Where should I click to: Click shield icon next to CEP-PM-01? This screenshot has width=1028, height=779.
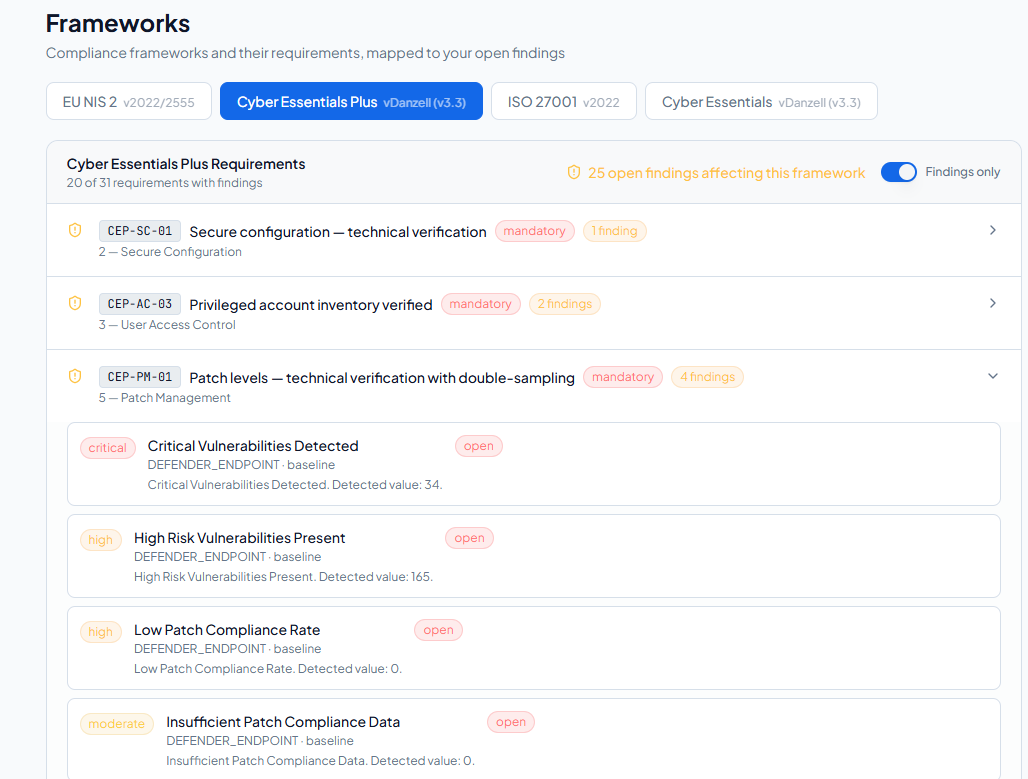coord(75,376)
